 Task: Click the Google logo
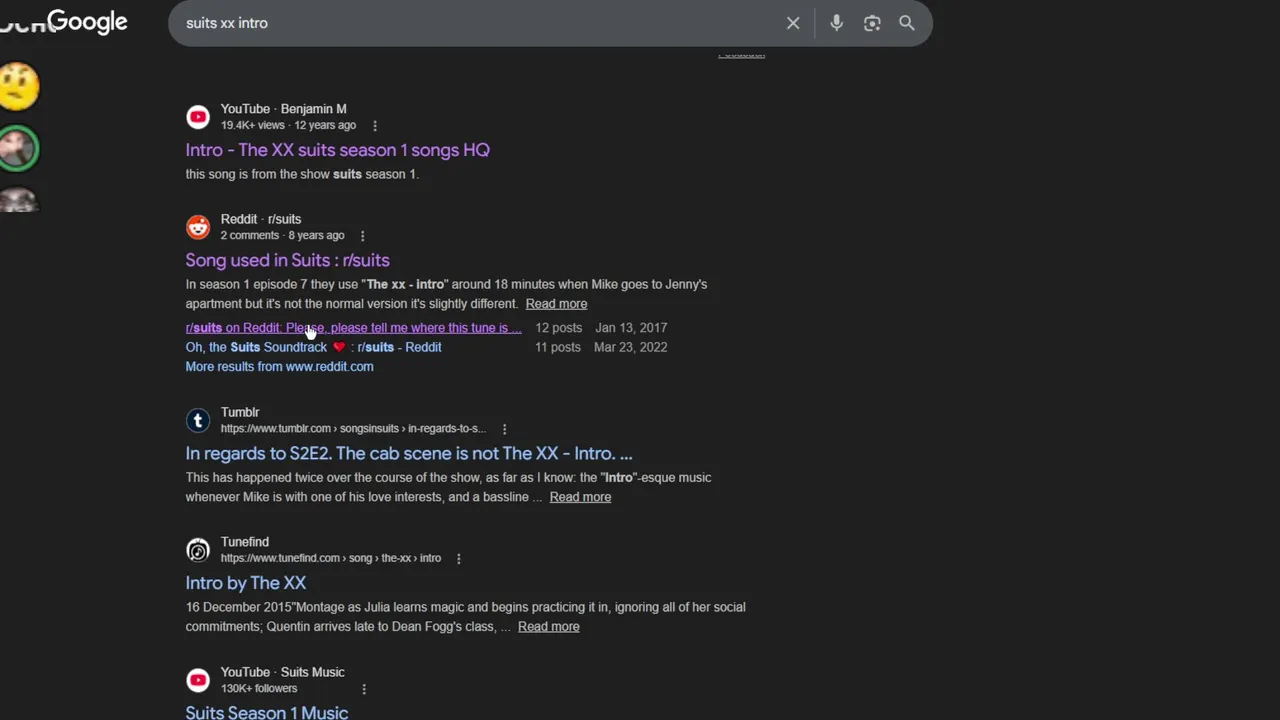point(87,22)
